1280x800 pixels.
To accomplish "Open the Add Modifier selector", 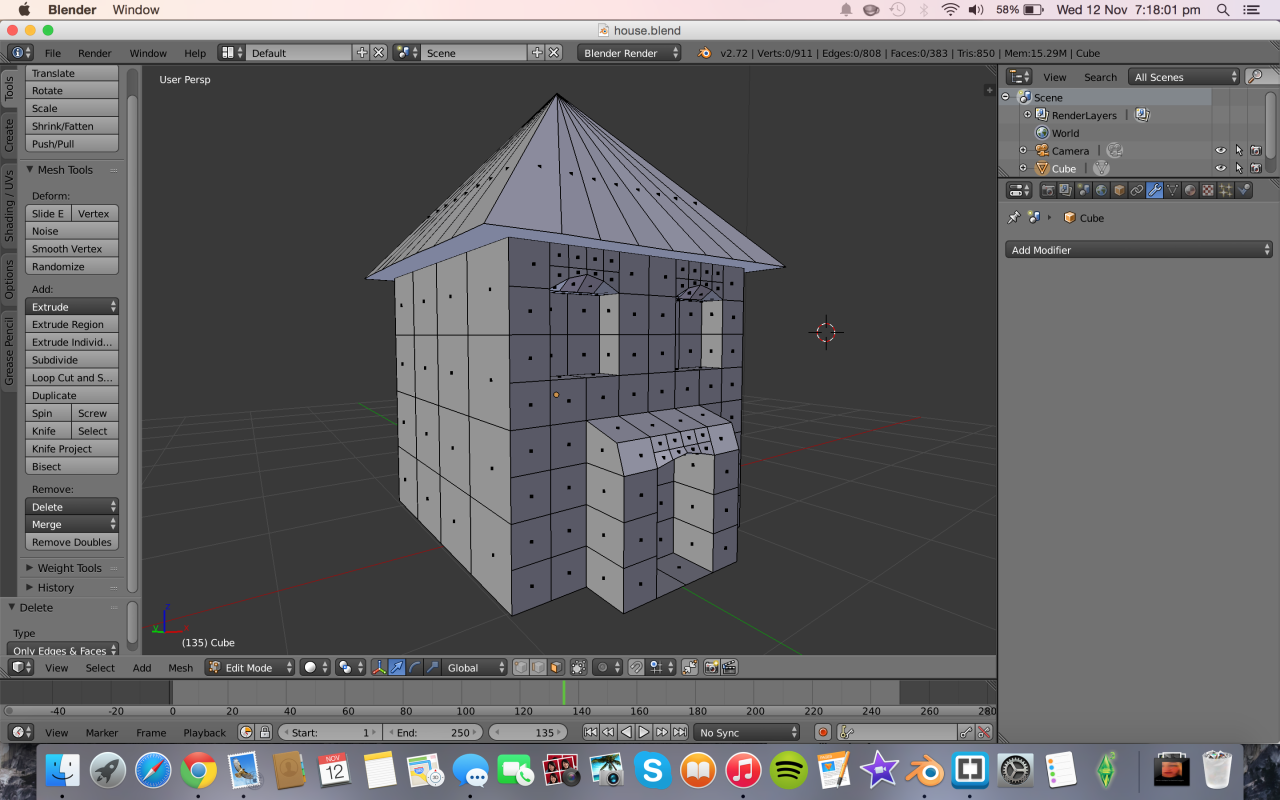I will tap(1138, 249).
